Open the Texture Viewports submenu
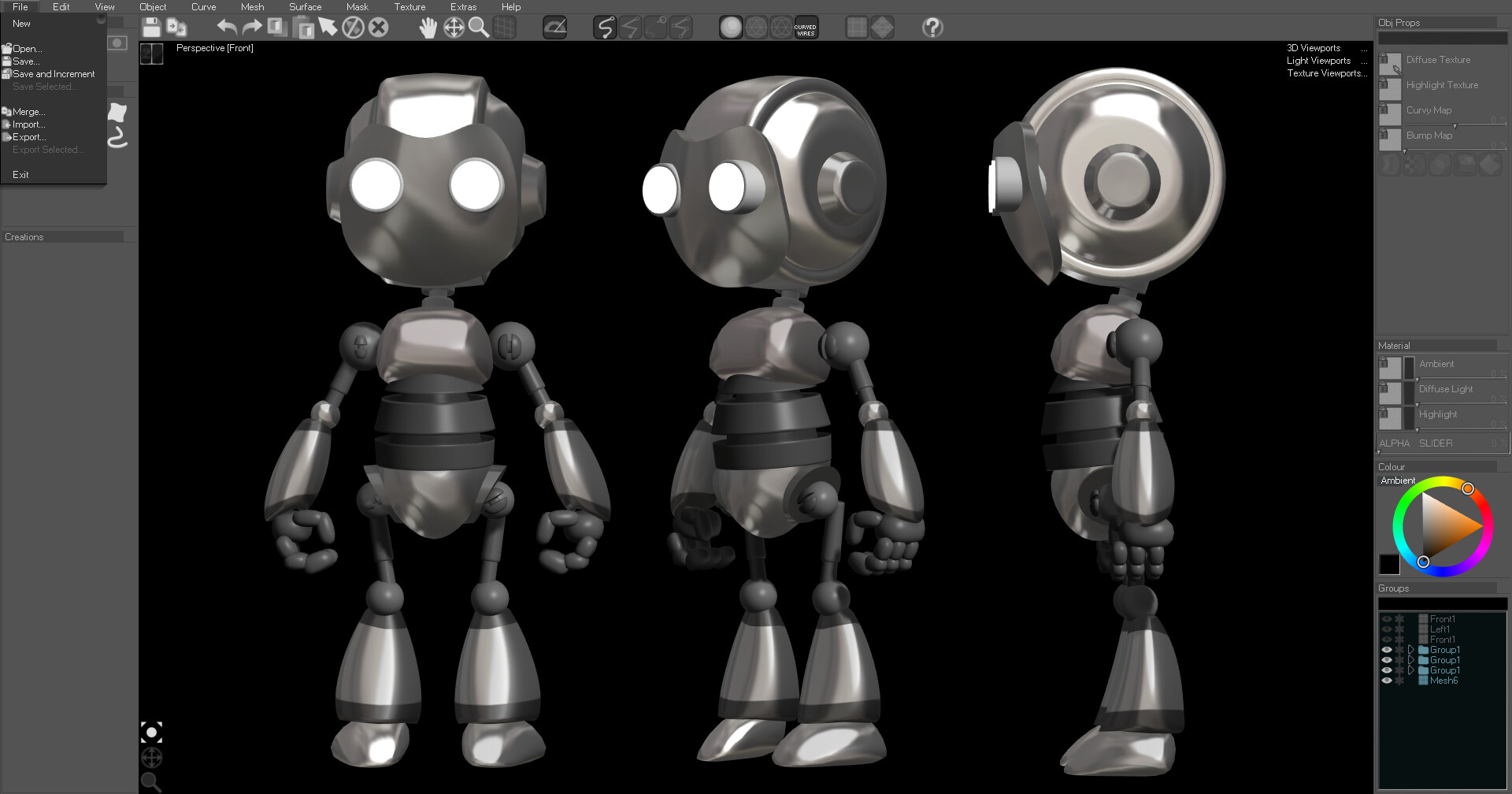1512x794 pixels. tap(1326, 73)
